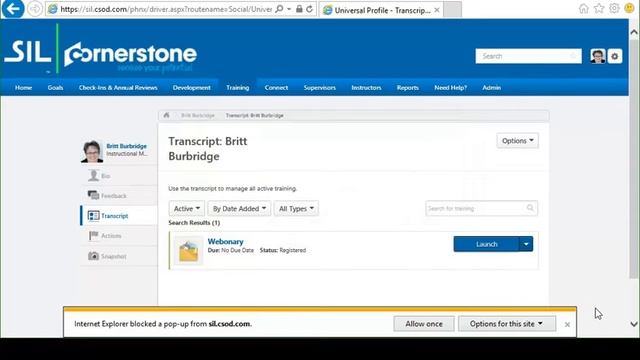The image size is (640, 360).
Task: Open the Home menu
Action: point(23,87)
